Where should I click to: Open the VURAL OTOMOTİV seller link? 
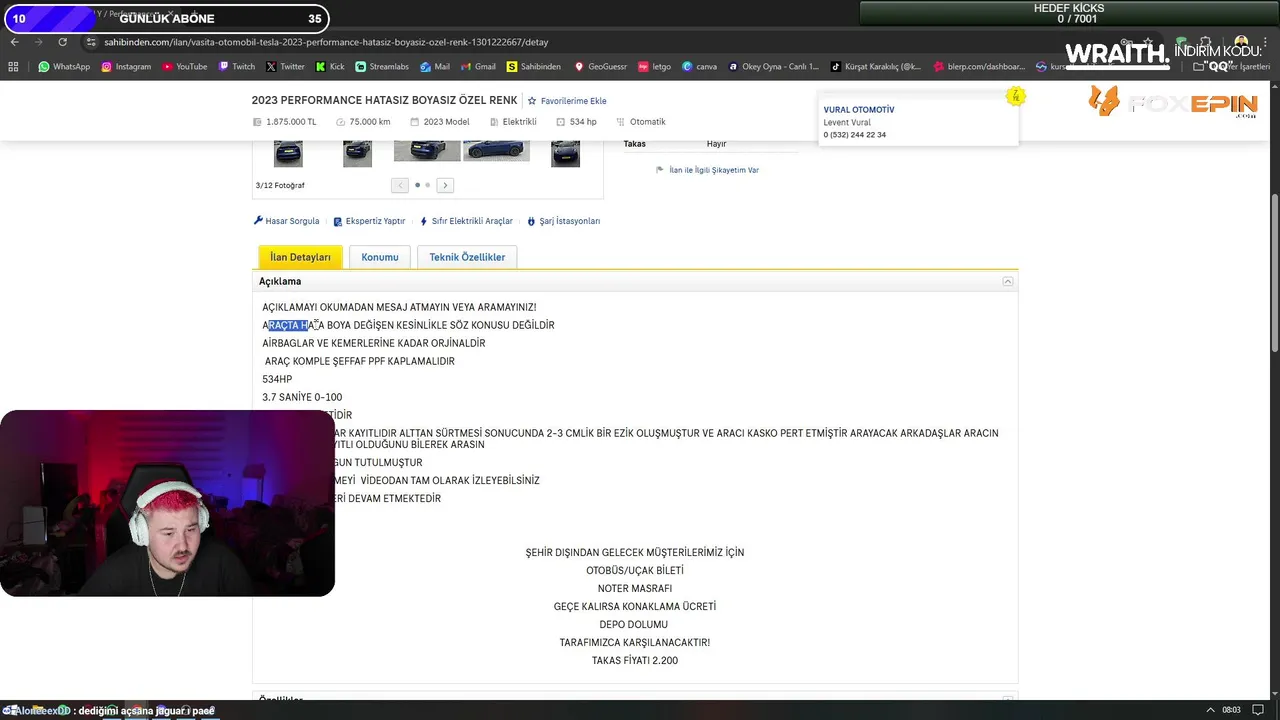tap(859, 110)
